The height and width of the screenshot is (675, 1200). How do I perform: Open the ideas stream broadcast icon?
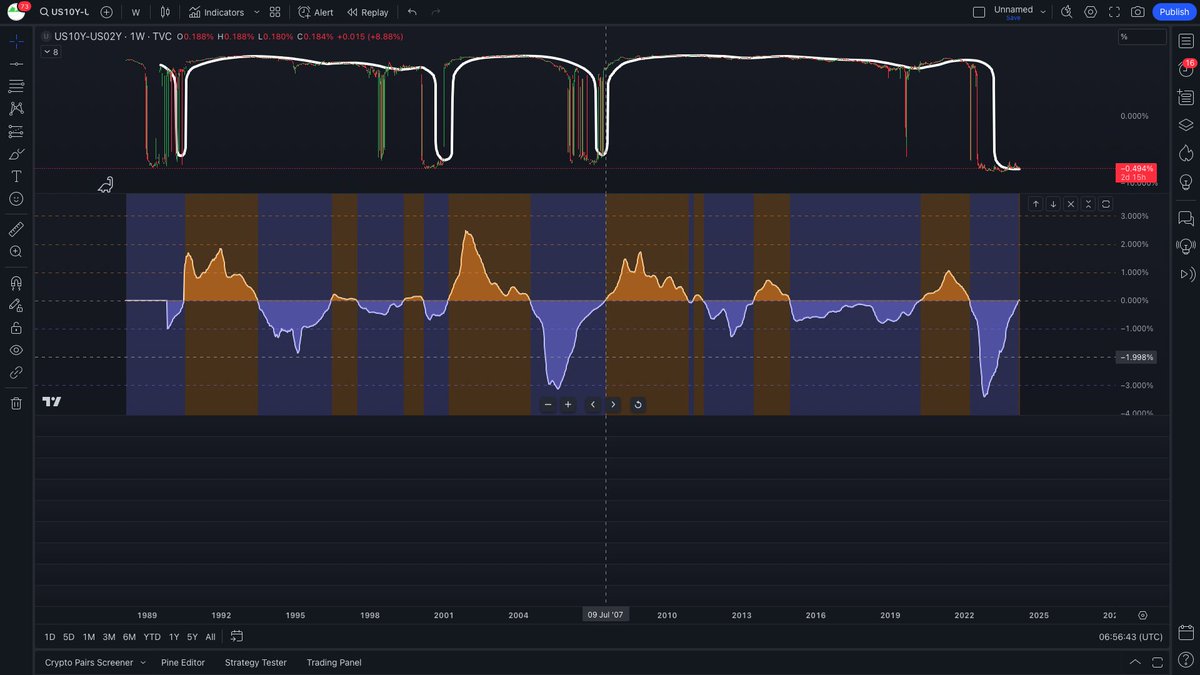(1186, 245)
